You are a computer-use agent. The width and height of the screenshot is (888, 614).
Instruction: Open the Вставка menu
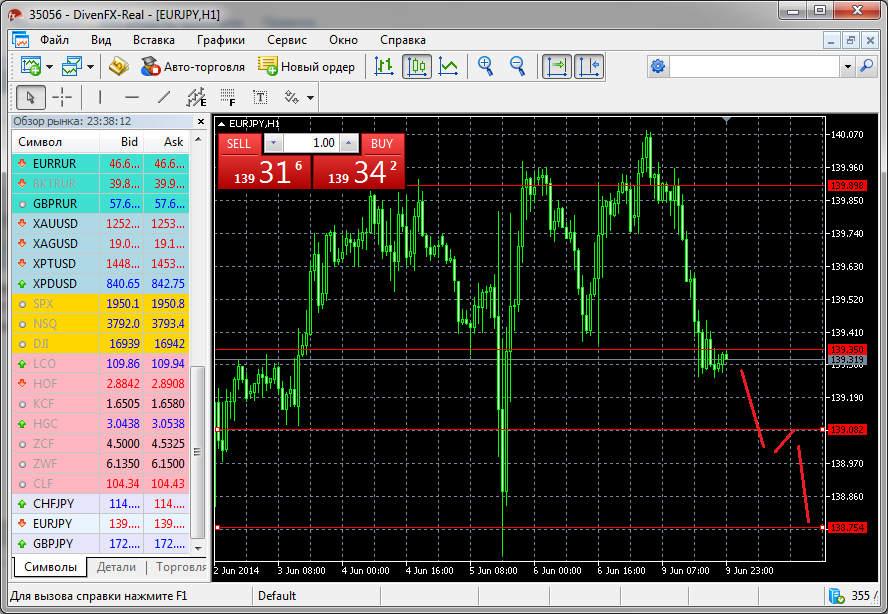tap(153, 40)
